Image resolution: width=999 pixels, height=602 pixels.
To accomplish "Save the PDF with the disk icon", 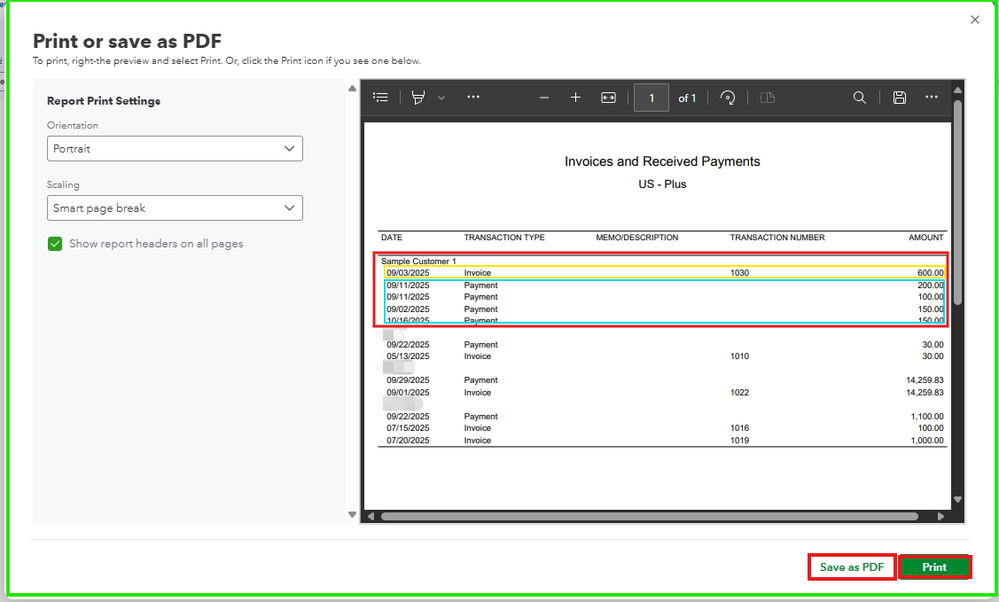I will click(899, 97).
